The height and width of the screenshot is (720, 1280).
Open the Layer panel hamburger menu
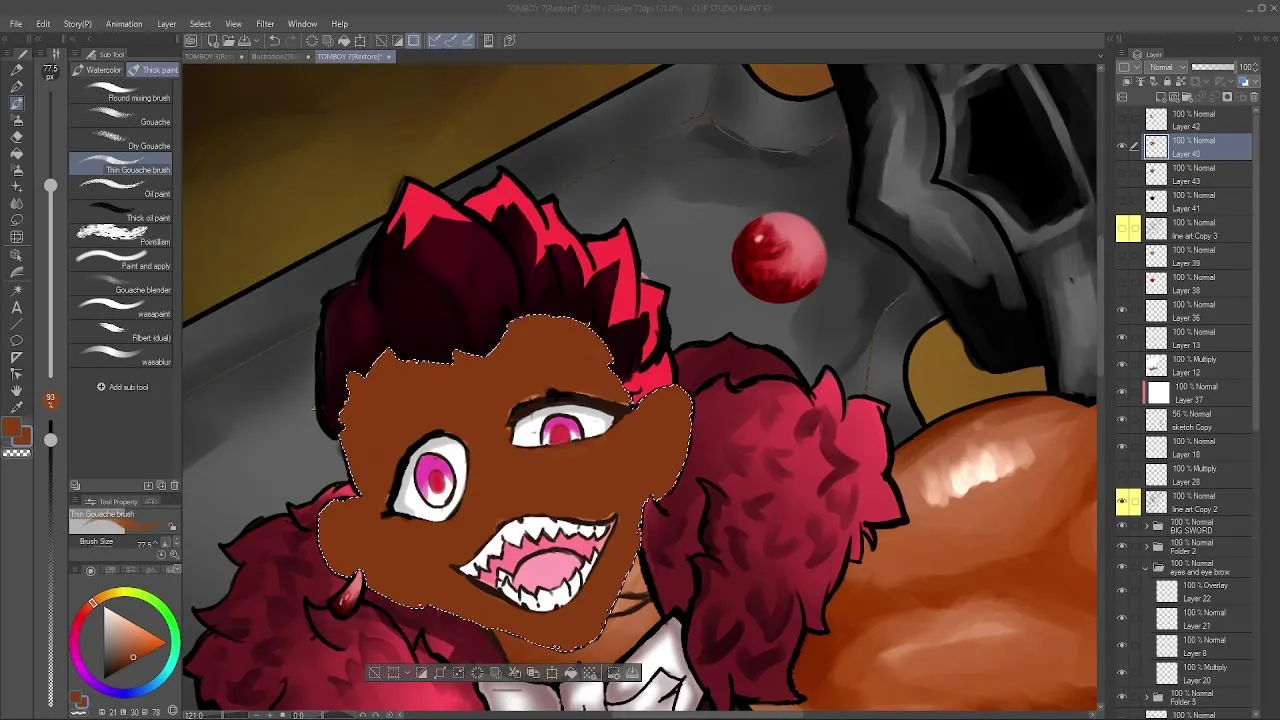click(x=1123, y=55)
